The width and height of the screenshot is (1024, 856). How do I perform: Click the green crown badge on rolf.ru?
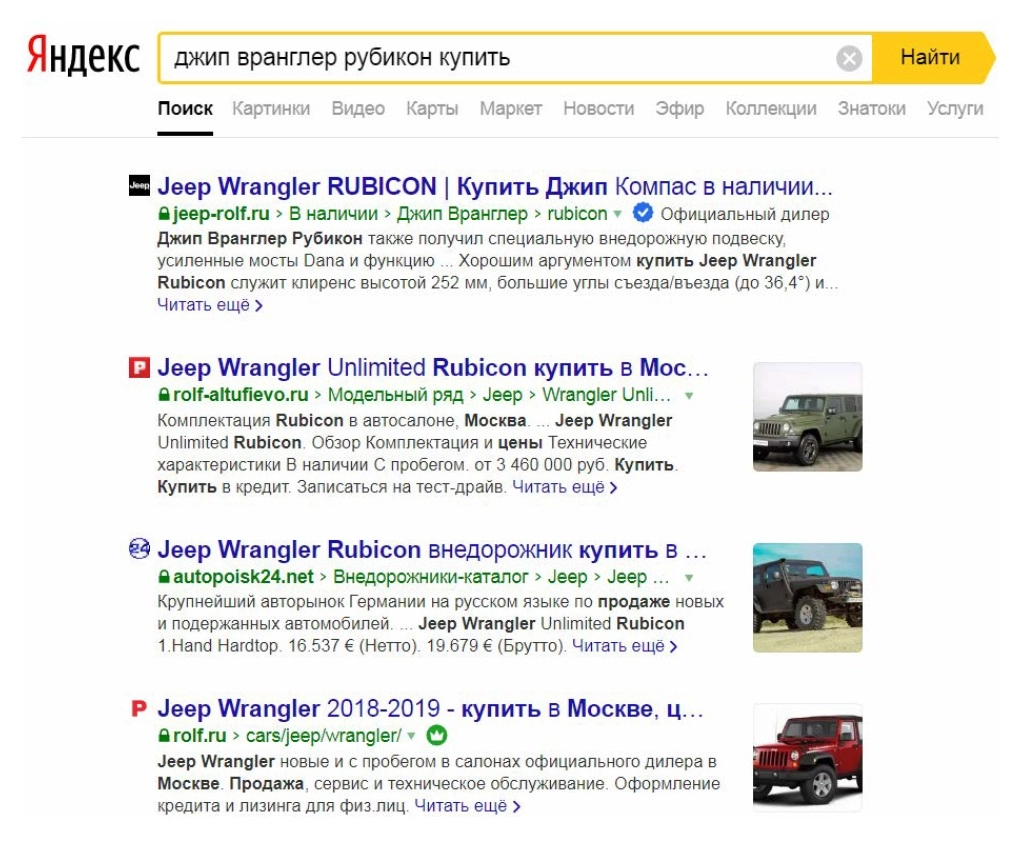point(437,735)
